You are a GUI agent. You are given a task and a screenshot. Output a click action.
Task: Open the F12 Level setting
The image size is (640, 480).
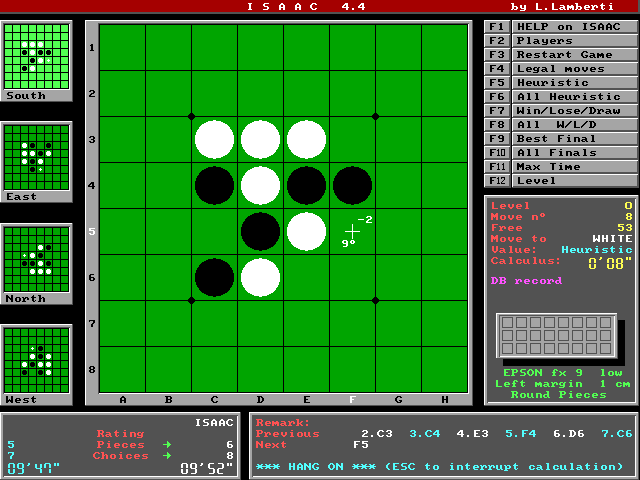tap(560, 180)
